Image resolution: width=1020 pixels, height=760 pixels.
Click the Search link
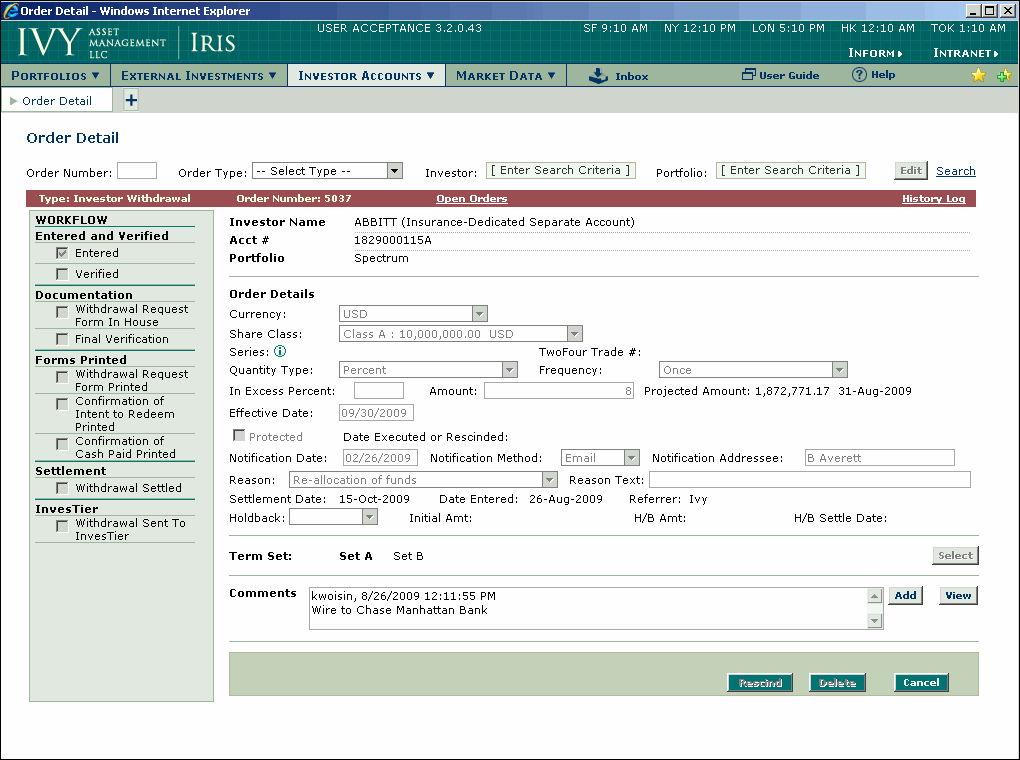tap(956, 171)
